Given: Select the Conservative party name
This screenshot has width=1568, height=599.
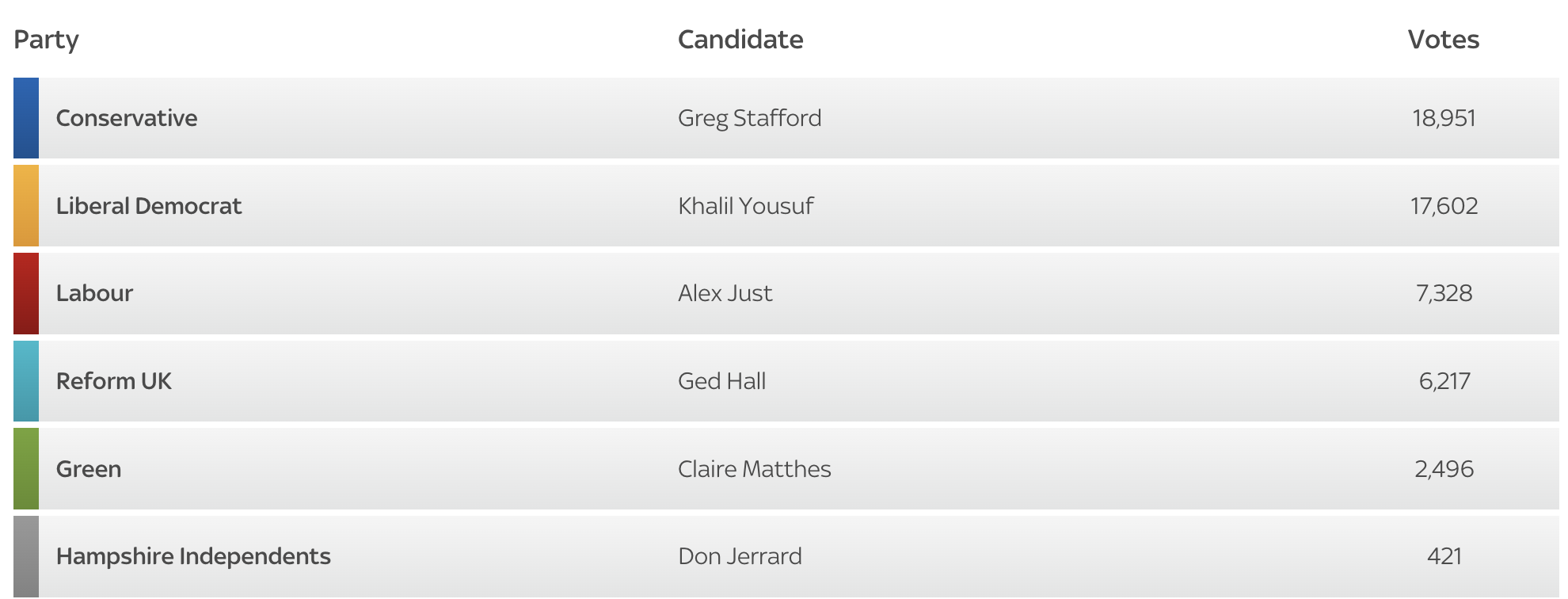Looking at the screenshot, I should pyautogui.click(x=127, y=118).
